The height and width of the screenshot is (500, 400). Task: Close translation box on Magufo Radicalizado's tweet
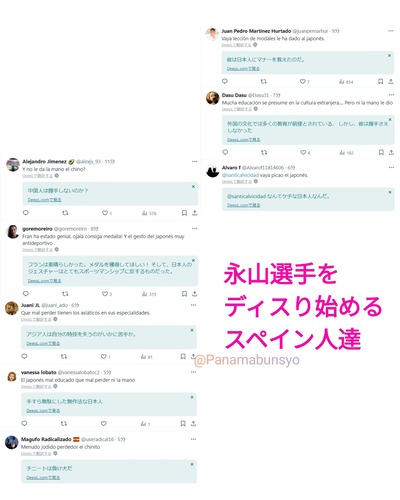tap(192, 464)
